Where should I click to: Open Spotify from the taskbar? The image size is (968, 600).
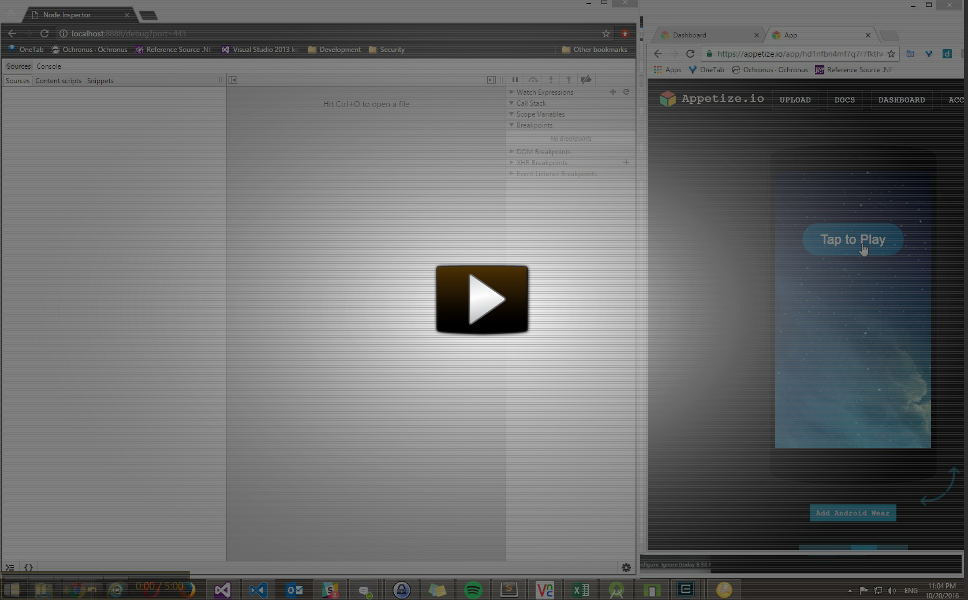(x=473, y=590)
